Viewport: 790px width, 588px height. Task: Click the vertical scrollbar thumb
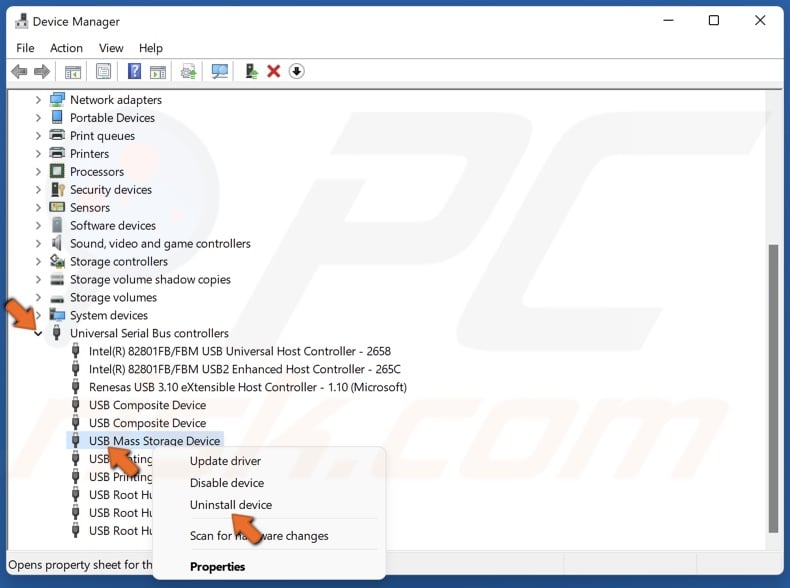tap(773, 388)
